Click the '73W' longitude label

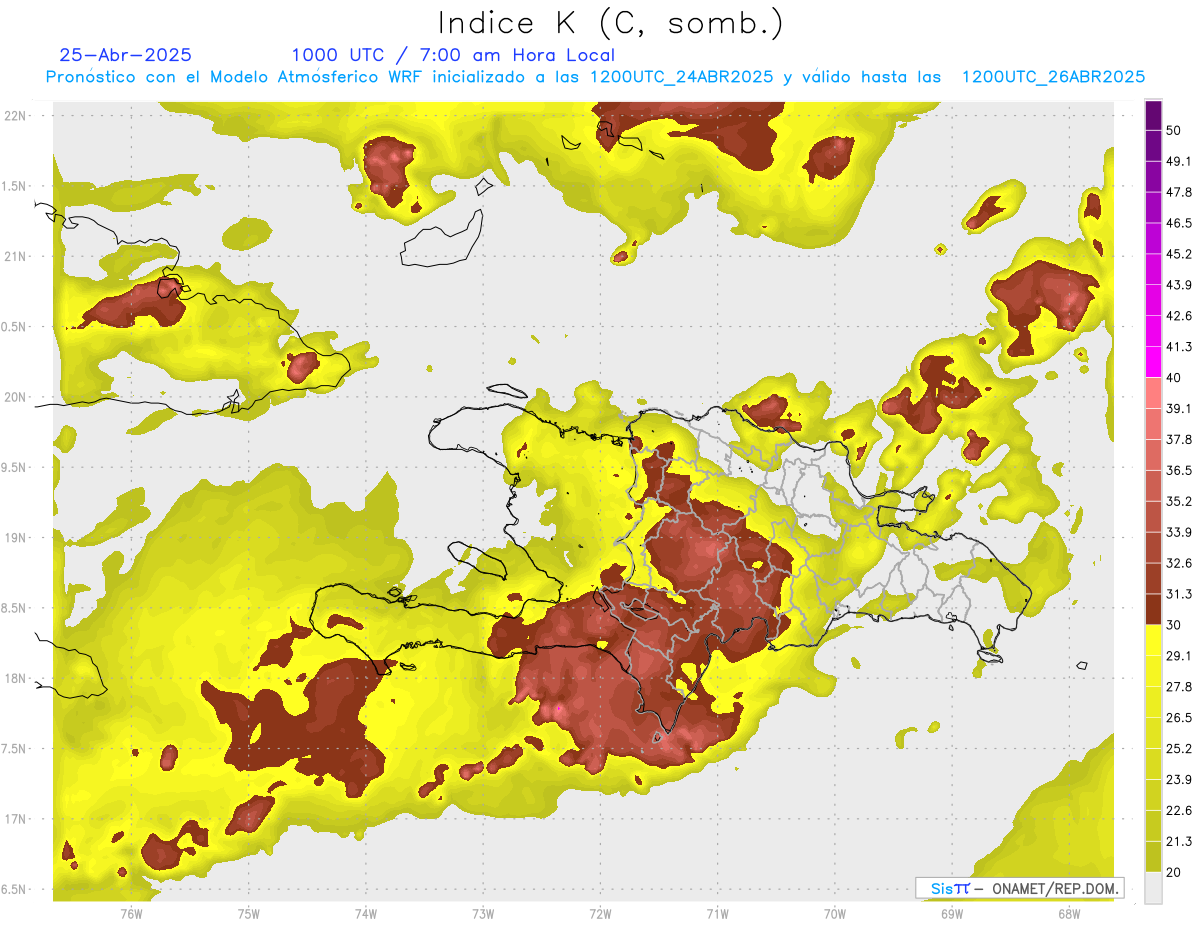[483, 913]
